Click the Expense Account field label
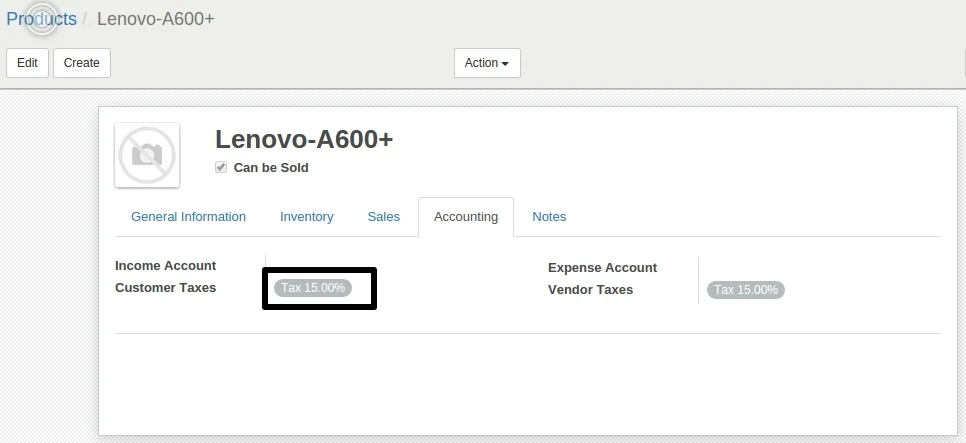The image size is (966, 443). [x=602, y=268]
